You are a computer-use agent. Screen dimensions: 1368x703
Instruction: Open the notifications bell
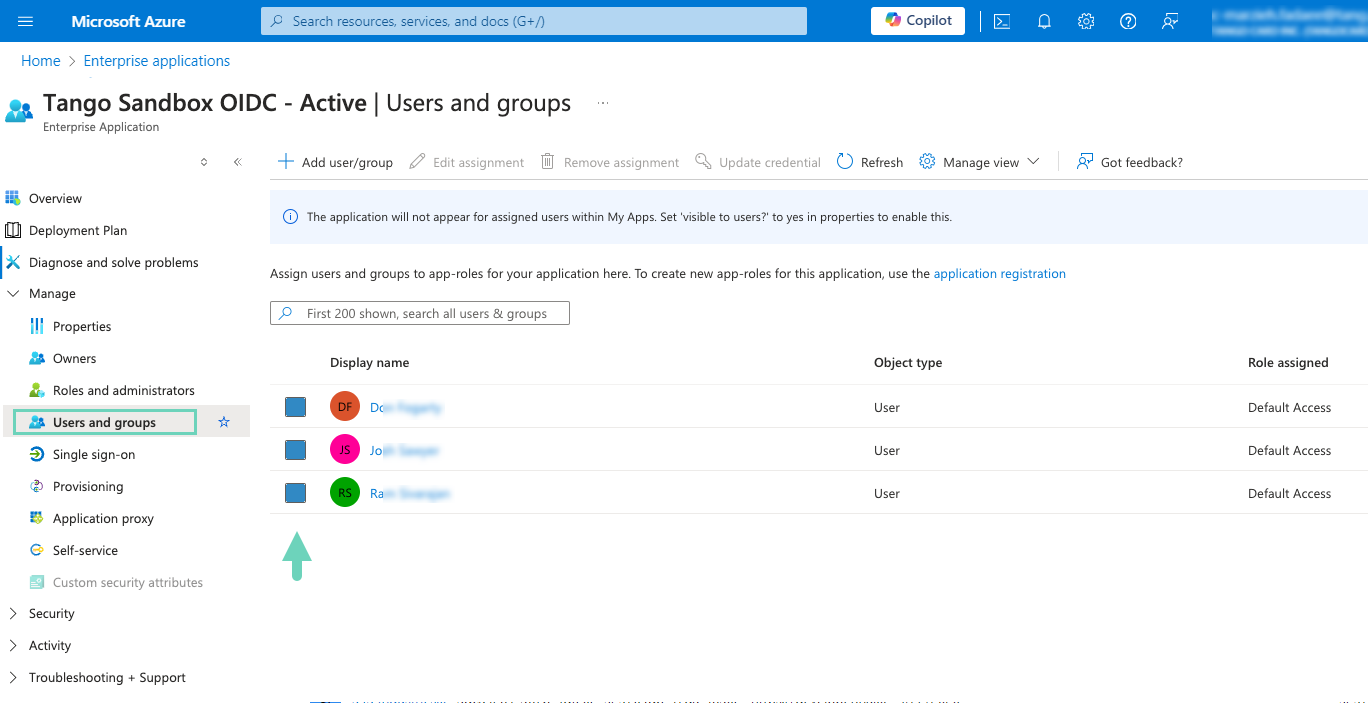[1044, 21]
